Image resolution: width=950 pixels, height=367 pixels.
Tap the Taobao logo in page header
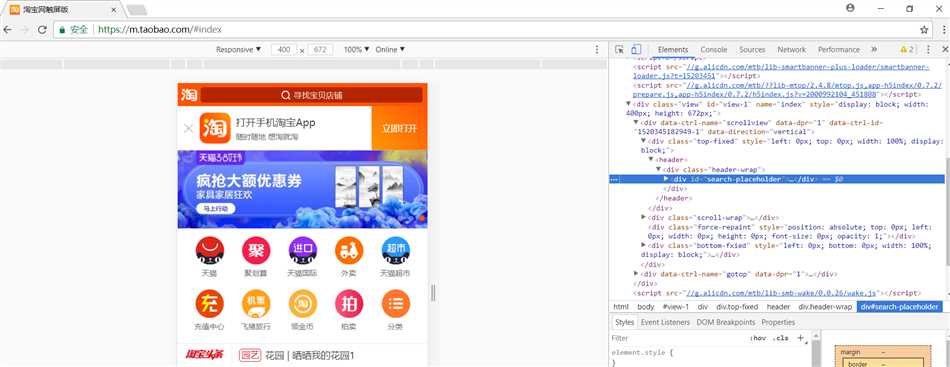coord(188,95)
